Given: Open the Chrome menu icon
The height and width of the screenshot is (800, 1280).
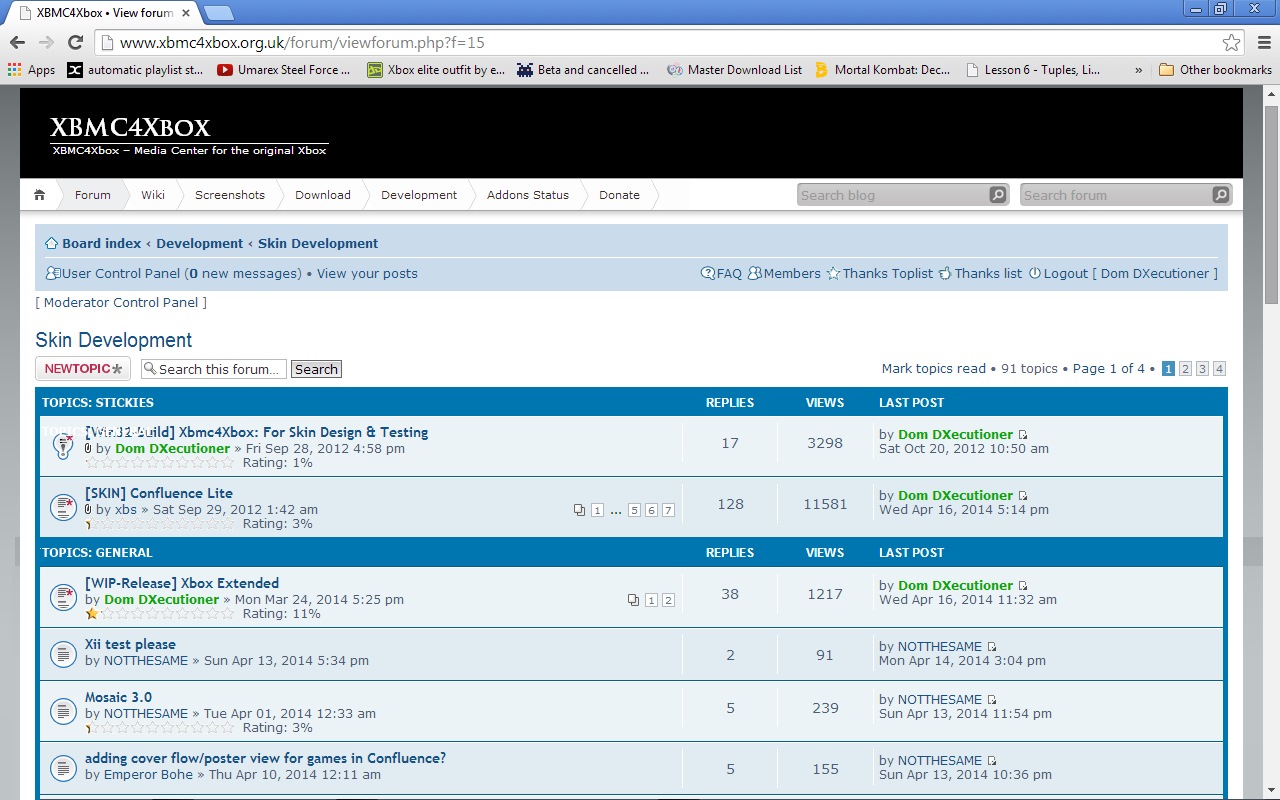Looking at the screenshot, I should [x=1262, y=42].
